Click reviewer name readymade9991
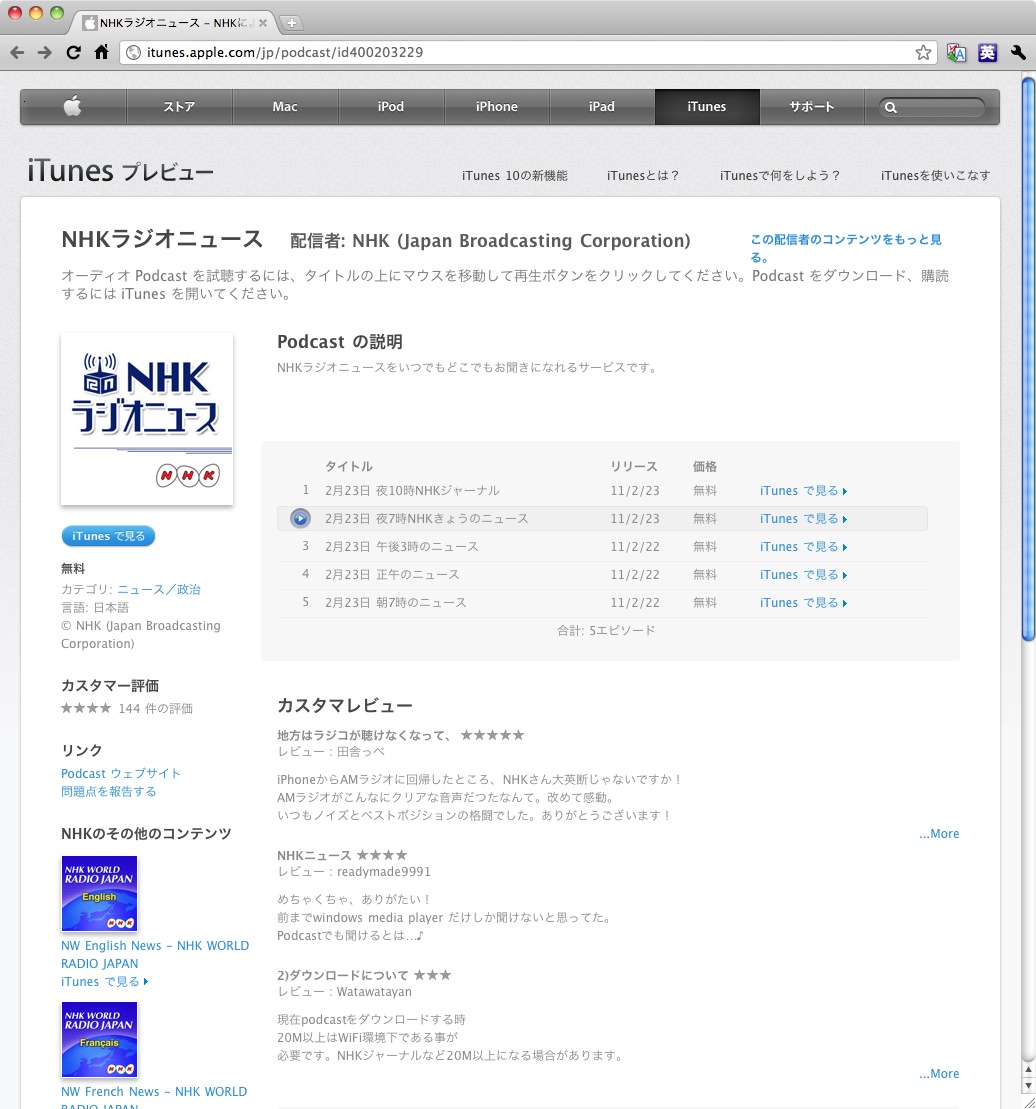The image size is (1036, 1109). (384, 872)
